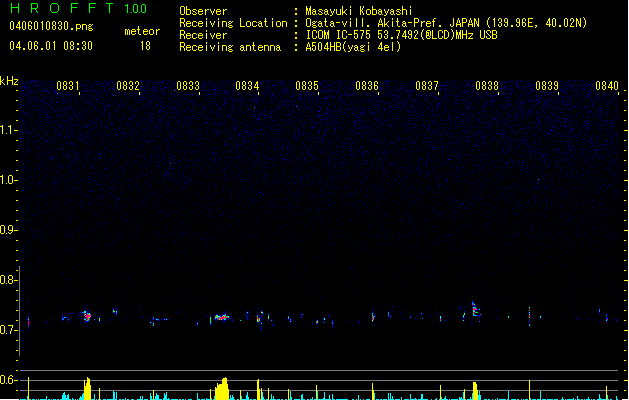The width and height of the screenshot is (629, 400).
Task: Click the meteor echo near 0838
Action: click(476, 309)
